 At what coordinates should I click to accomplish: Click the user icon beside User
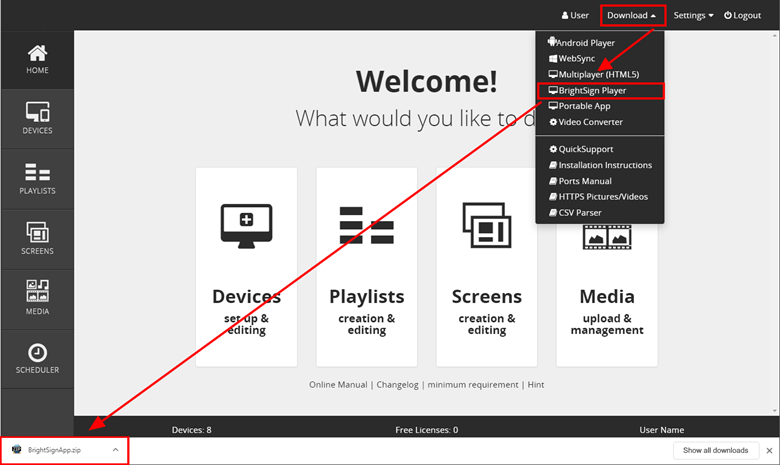[x=565, y=15]
